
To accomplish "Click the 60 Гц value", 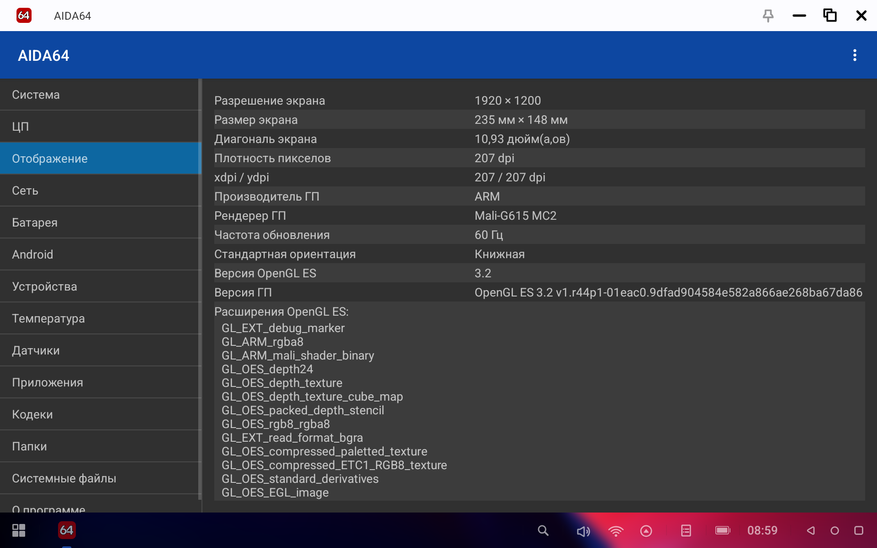I will pyautogui.click(x=488, y=235).
